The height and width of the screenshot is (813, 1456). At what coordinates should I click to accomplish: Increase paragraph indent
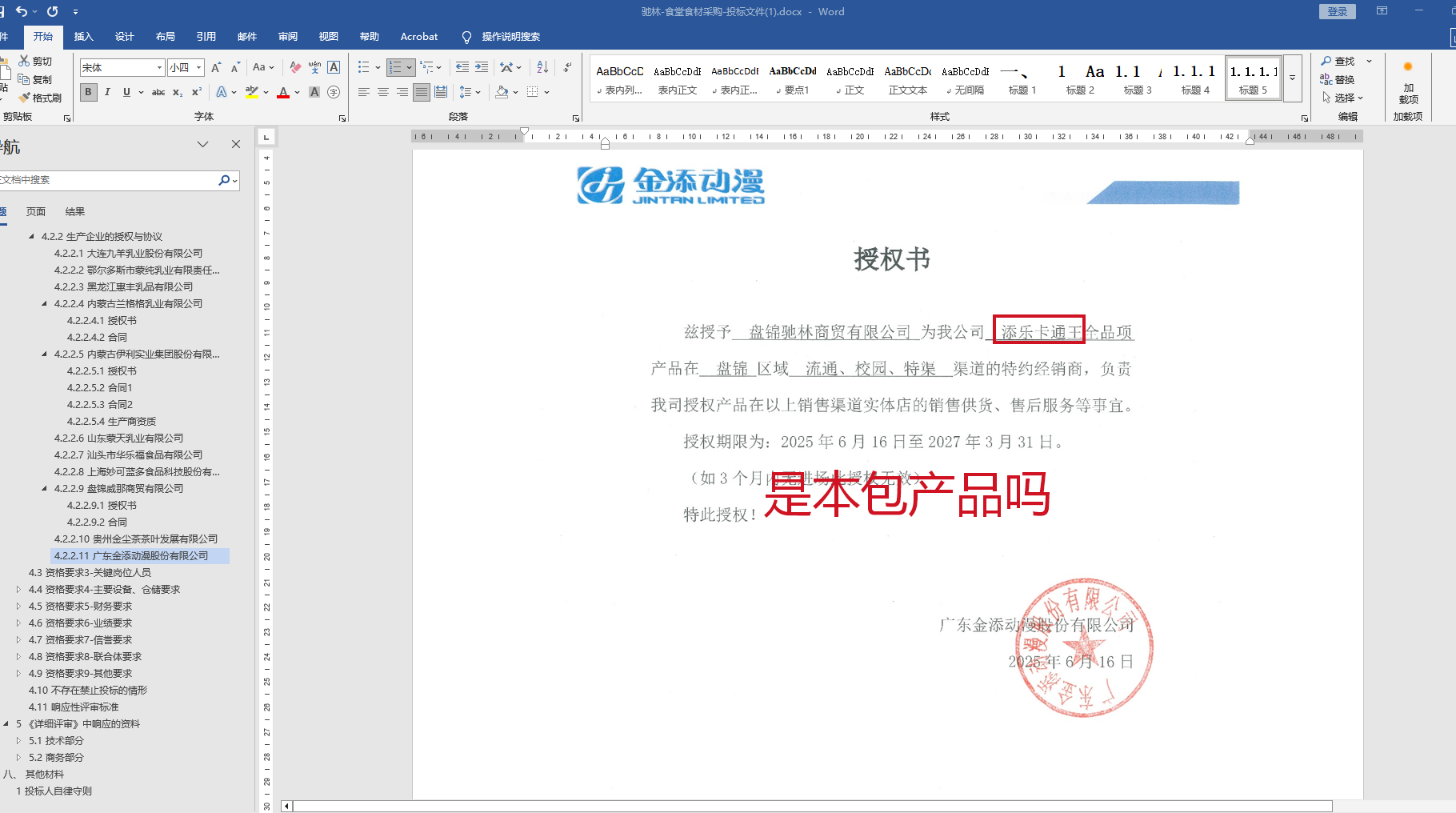coord(481,67)
